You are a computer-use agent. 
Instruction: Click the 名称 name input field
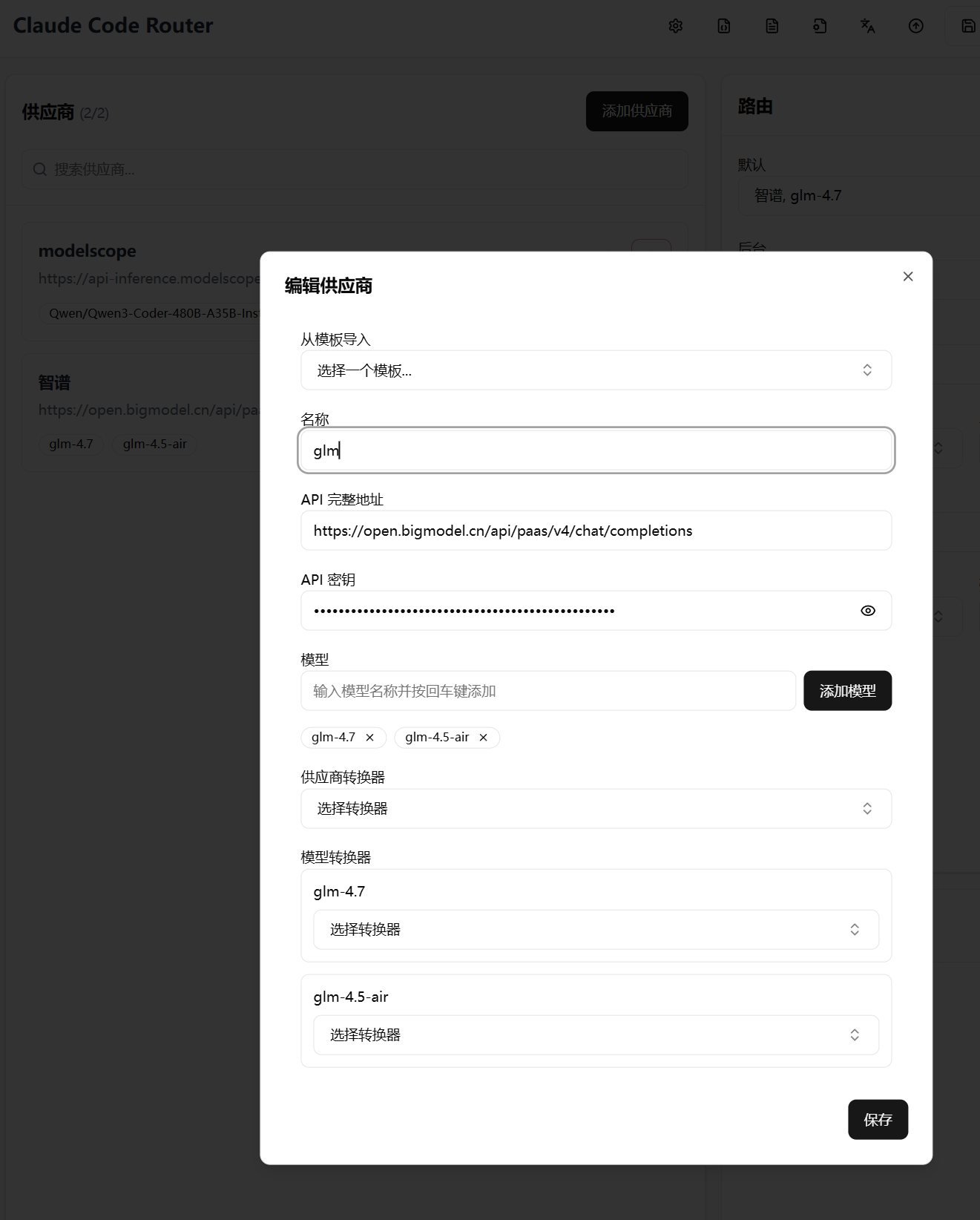[x=596, y=450]
